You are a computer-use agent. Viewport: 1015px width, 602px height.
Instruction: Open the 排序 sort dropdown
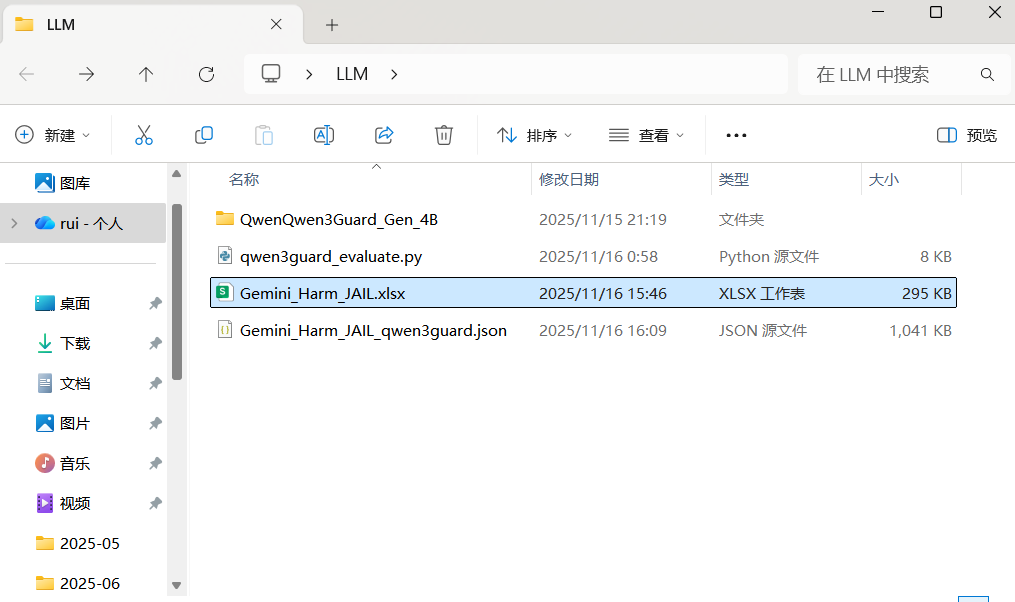pos(535,135)
